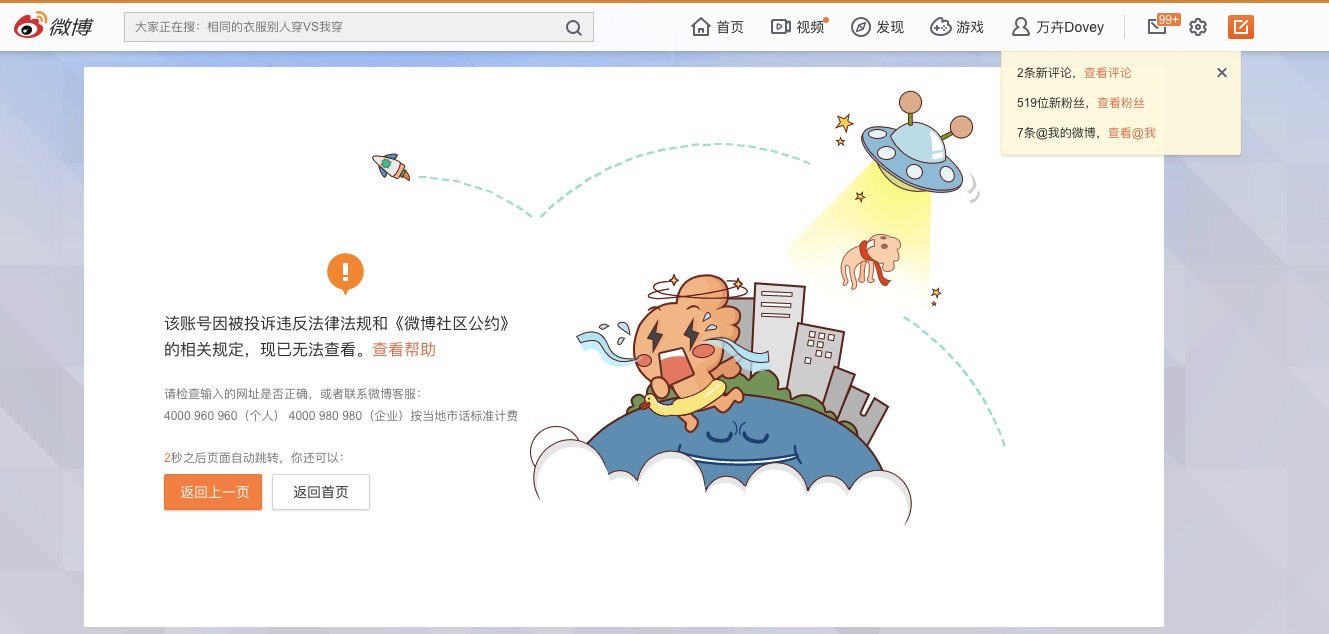
Task: Open the 查看评论 link
Action: tap(1108, 73)
